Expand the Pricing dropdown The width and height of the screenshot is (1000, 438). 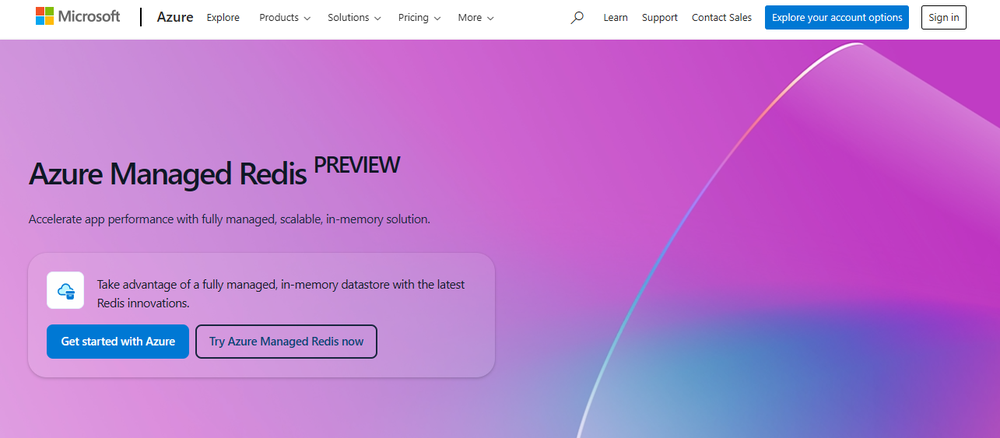point(419,17)
